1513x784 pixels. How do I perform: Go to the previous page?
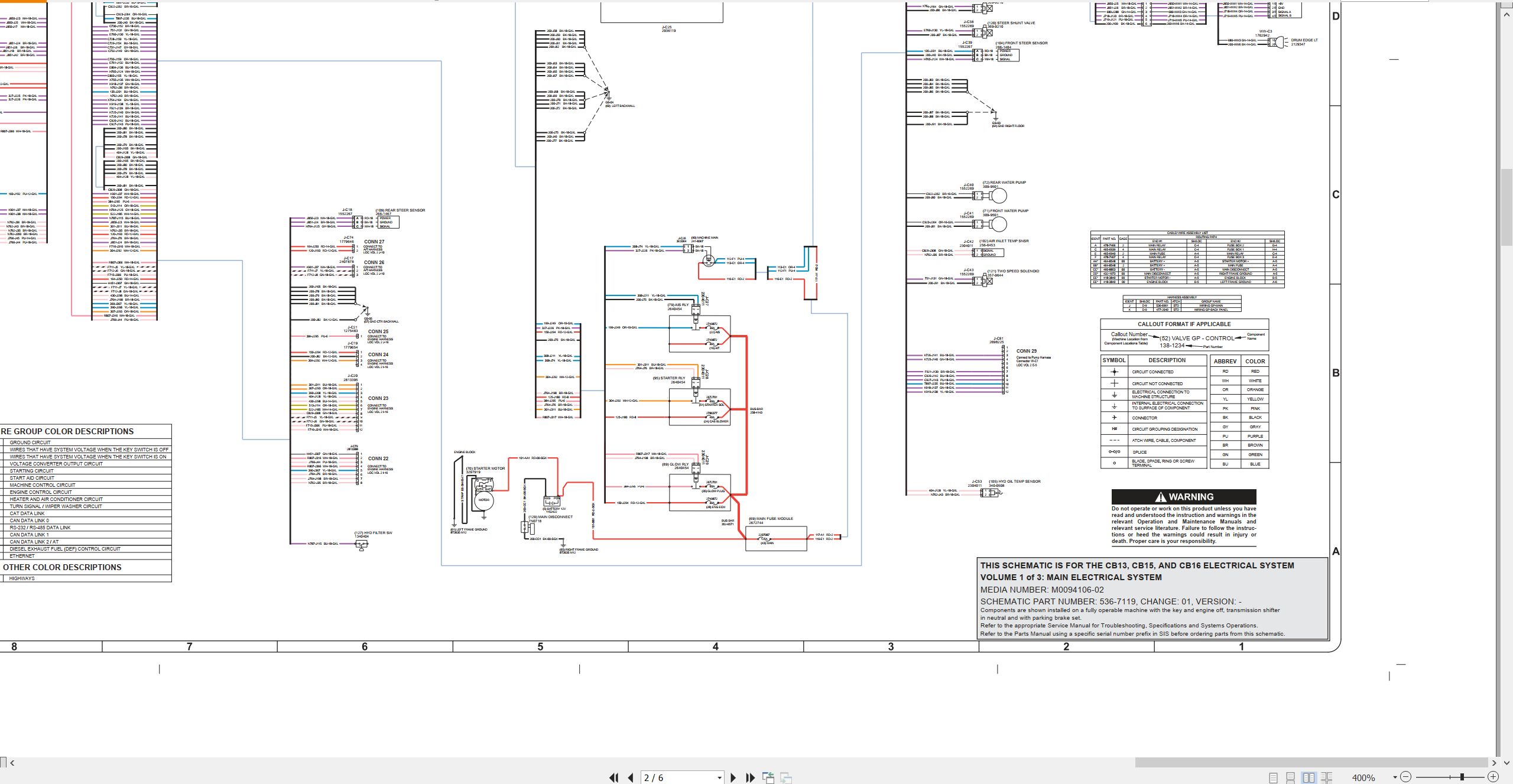click(631, 778)
